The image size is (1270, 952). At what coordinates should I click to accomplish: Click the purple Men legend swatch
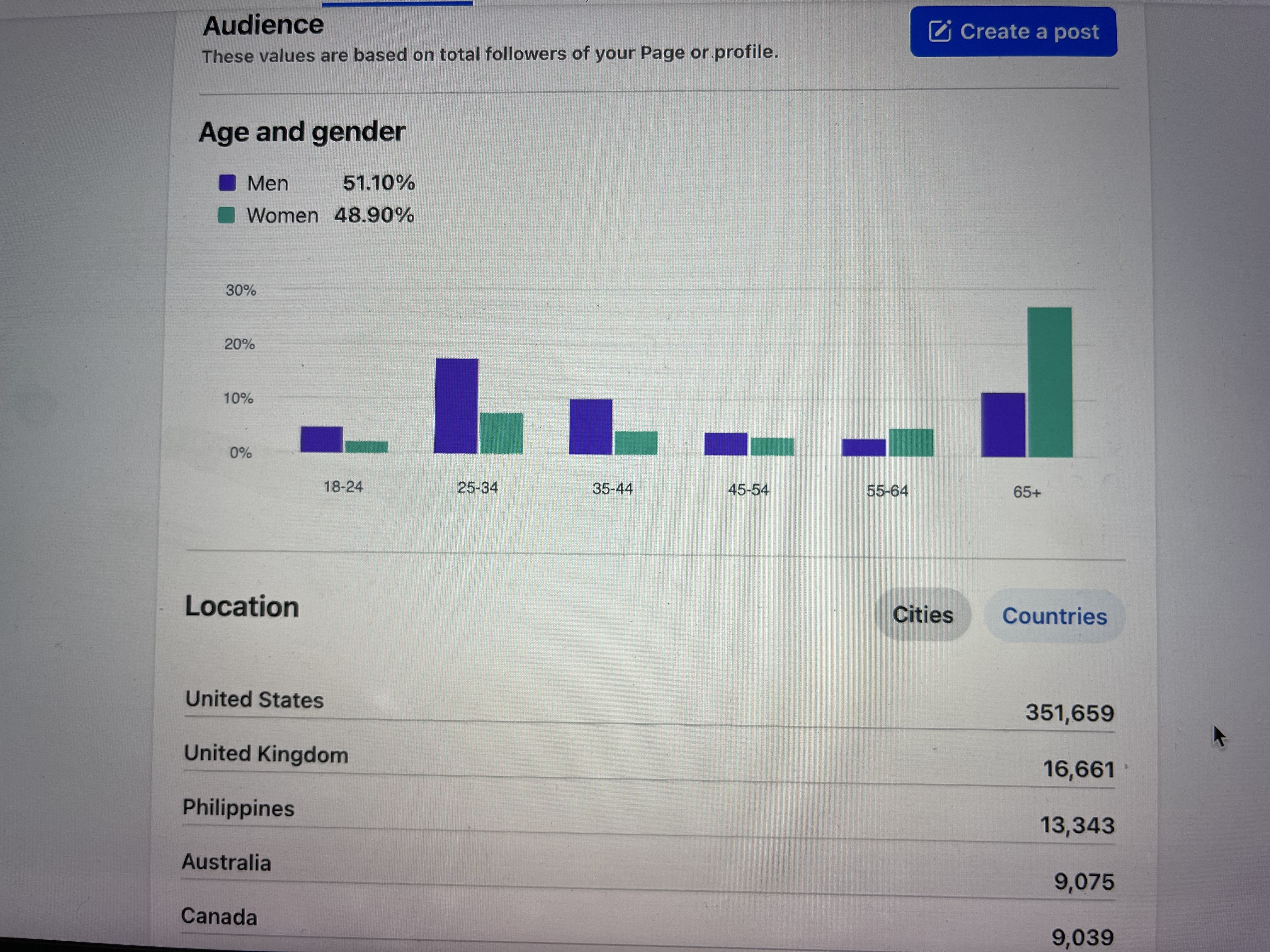coord(227,183)
